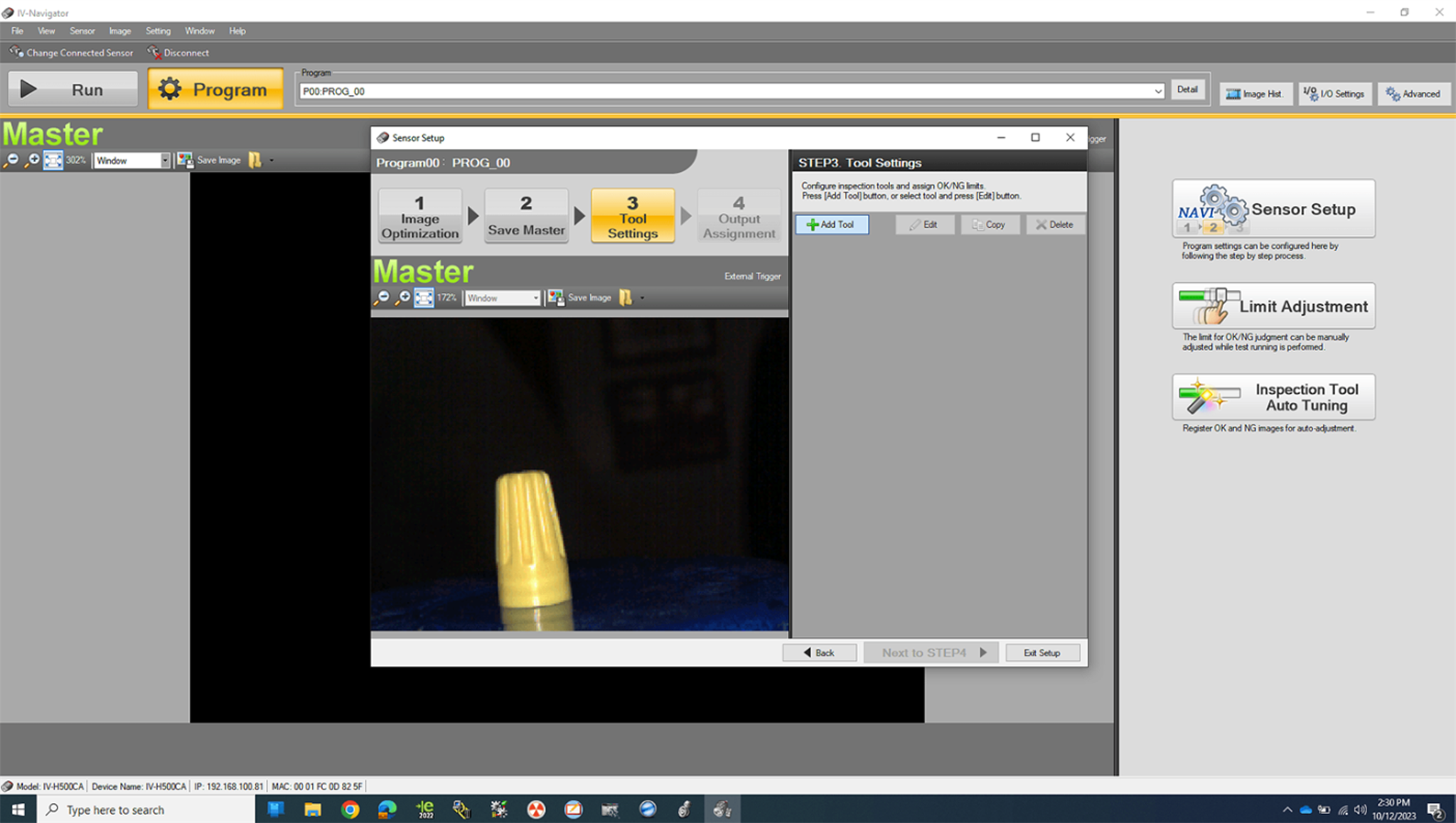Click the Exit Setup button
The height and width of the screenshot is (823, 1456).
click(1042, 652)
